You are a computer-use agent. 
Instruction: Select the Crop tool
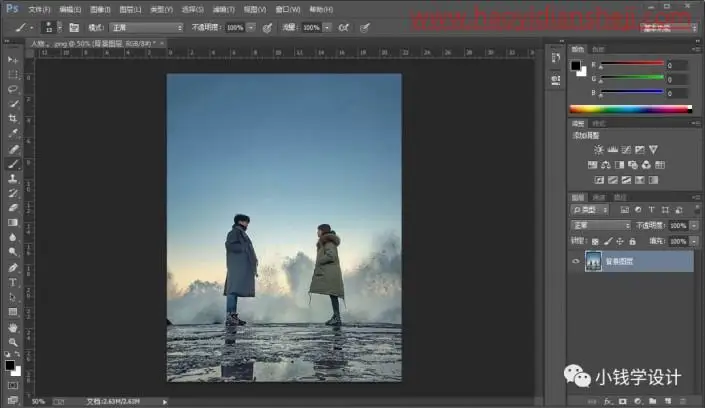click(x=13, y=119)
